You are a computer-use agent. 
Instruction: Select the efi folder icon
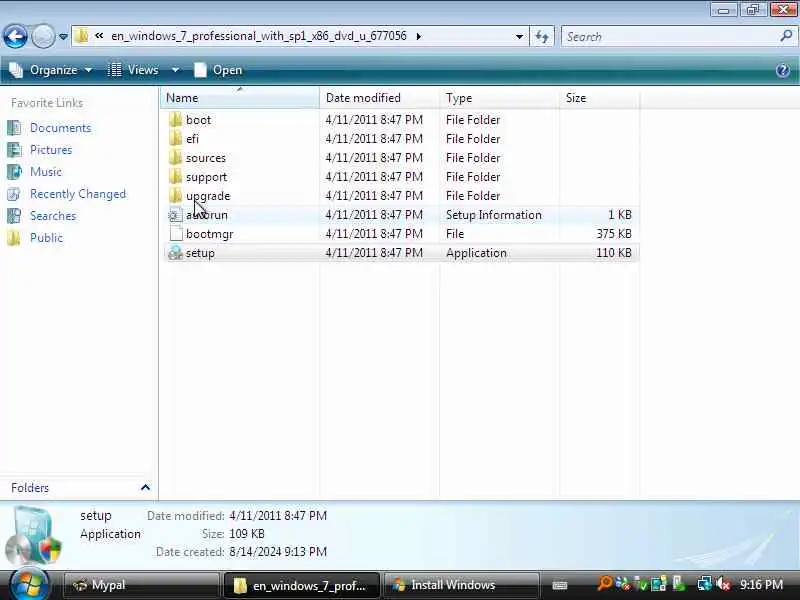(176, 138)
